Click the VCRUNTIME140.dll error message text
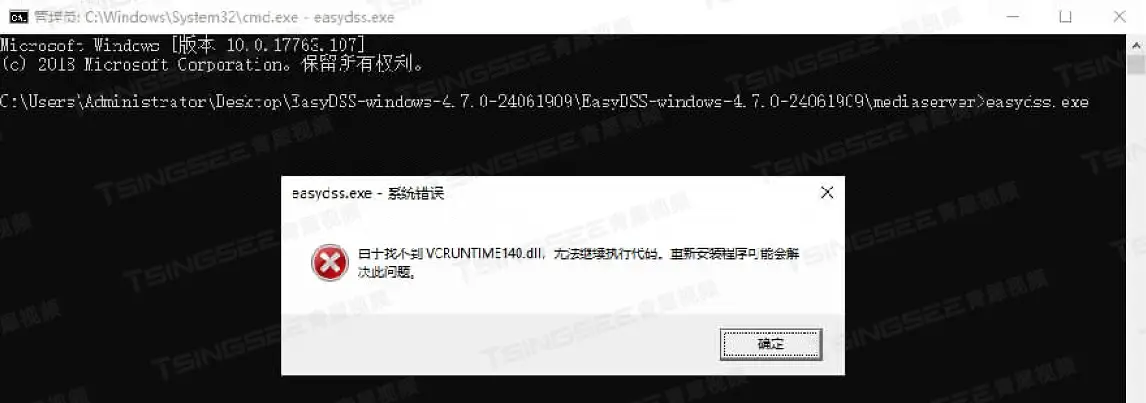 pos(578,263)
